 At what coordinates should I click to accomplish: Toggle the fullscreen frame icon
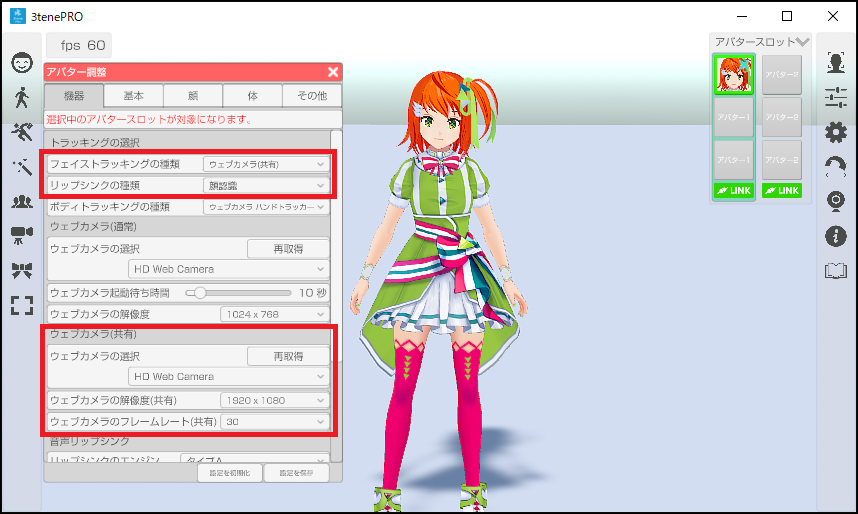click(22, 305)
